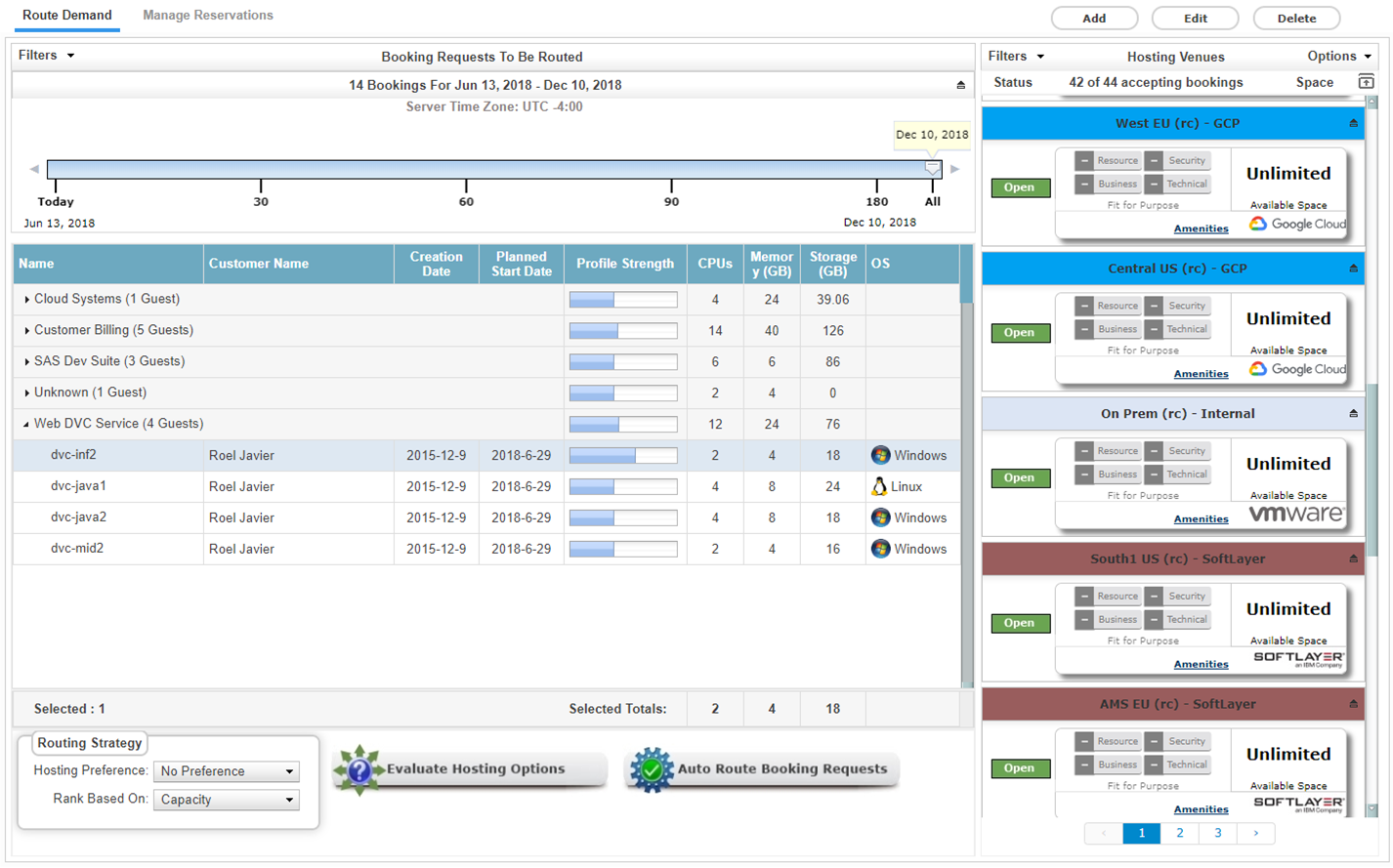Click the Technical fit indicator on Central US card

(1177, 329)
